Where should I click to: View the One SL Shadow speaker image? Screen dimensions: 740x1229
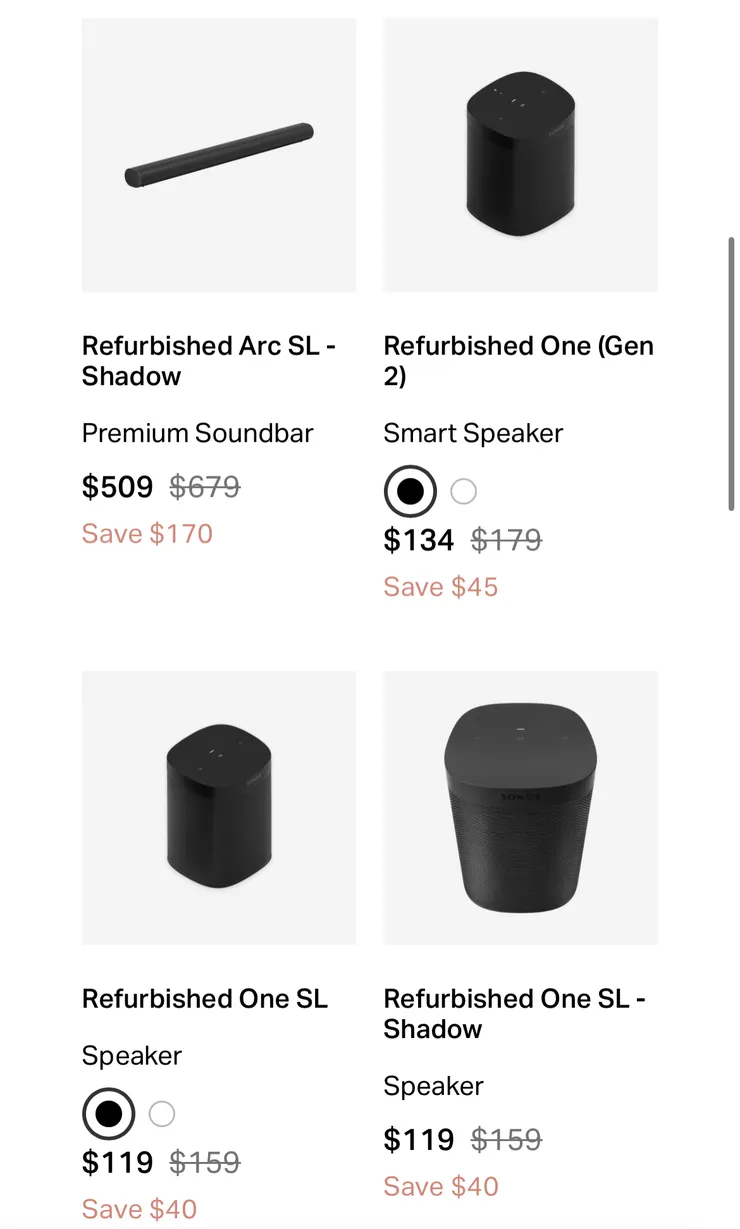(521, 808)
